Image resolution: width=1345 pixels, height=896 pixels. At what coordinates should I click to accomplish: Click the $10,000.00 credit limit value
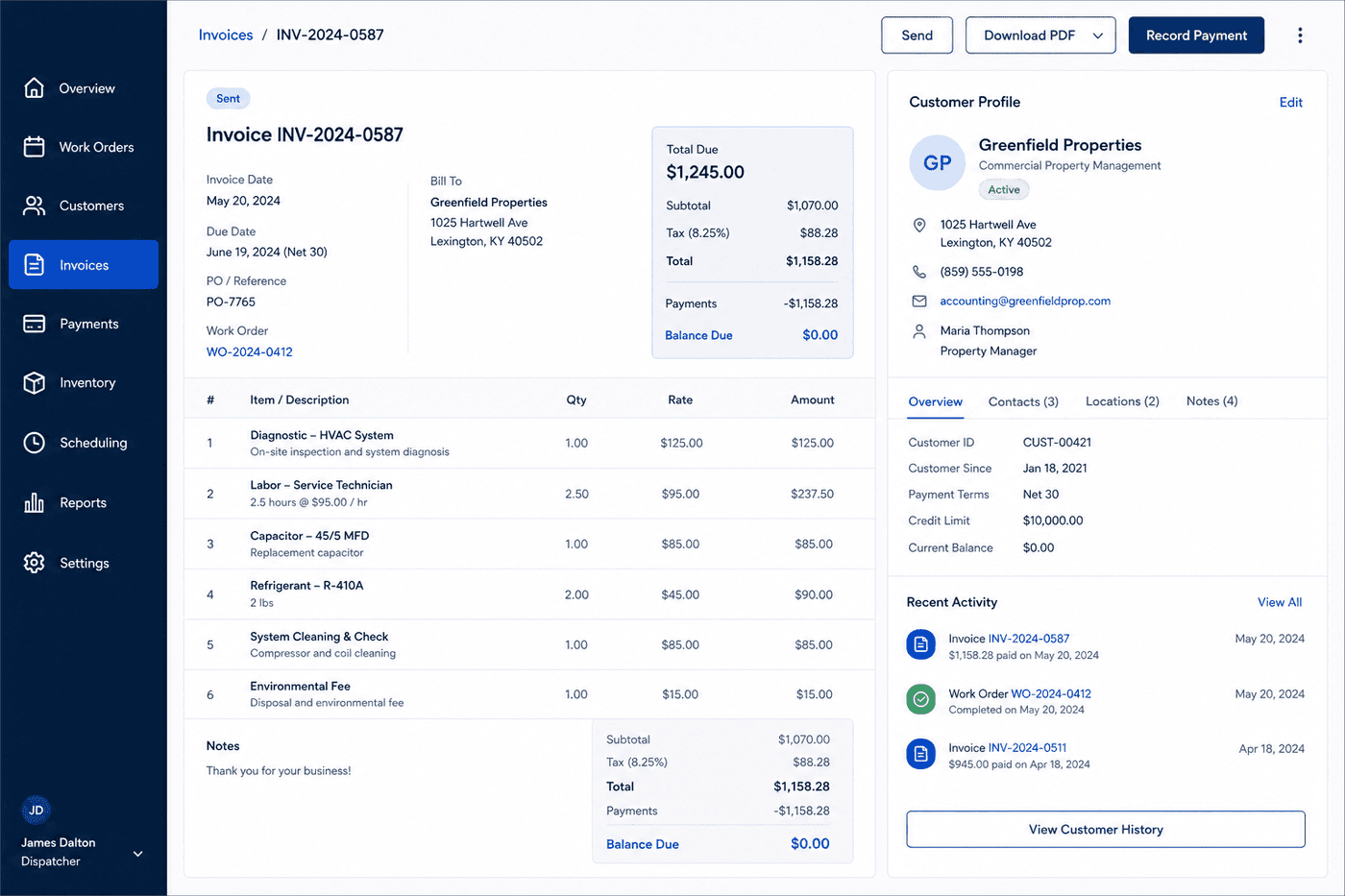1053,521
